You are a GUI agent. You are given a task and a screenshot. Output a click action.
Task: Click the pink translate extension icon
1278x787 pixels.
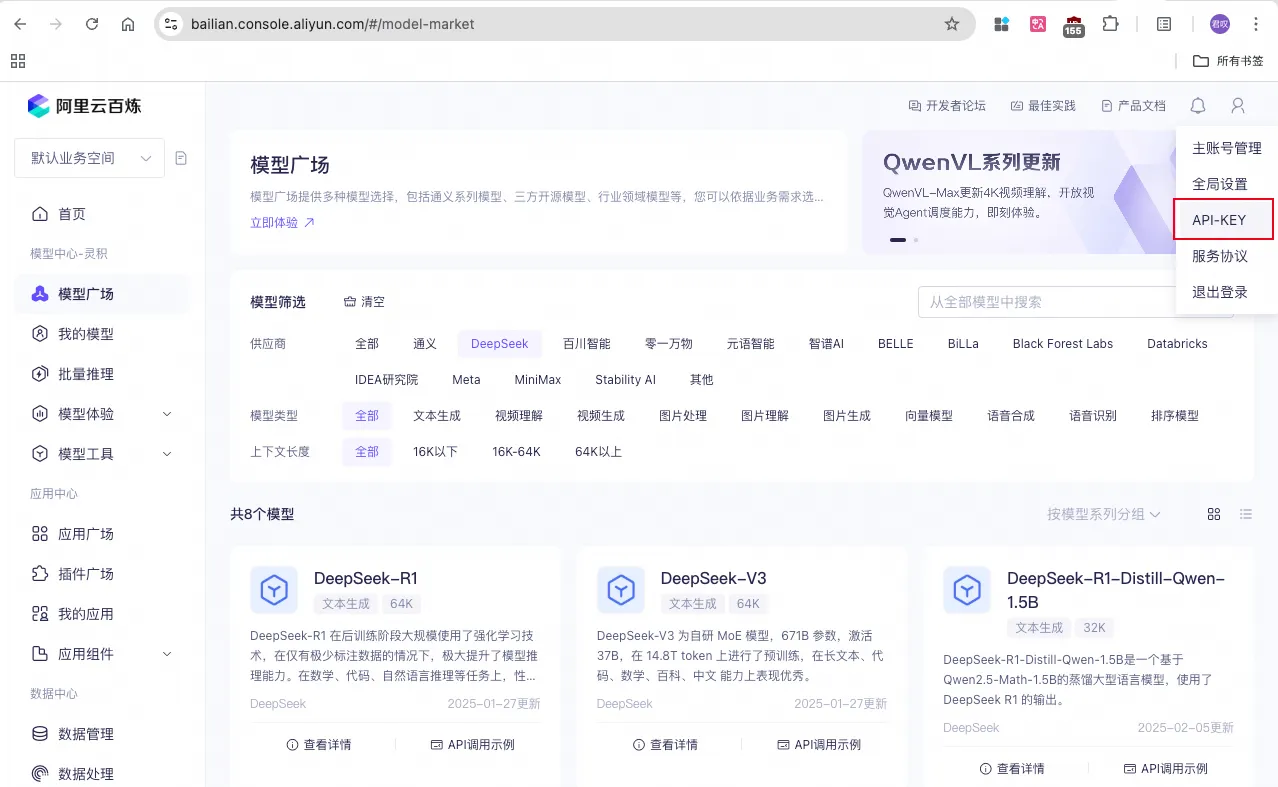(1038, 24)
